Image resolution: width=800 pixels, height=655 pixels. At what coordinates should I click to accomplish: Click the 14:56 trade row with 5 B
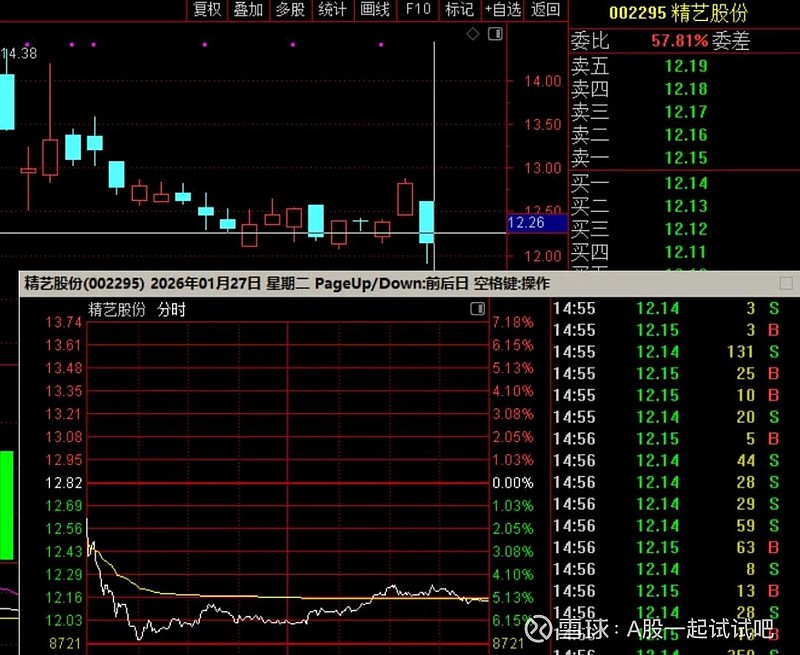[666, 439]
